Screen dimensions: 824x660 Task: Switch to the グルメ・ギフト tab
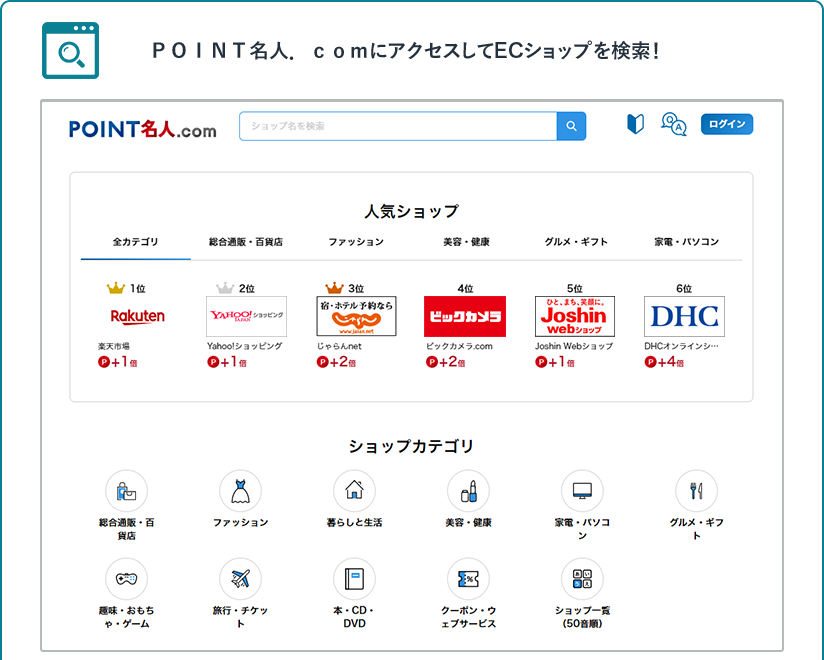pos(576,242)
